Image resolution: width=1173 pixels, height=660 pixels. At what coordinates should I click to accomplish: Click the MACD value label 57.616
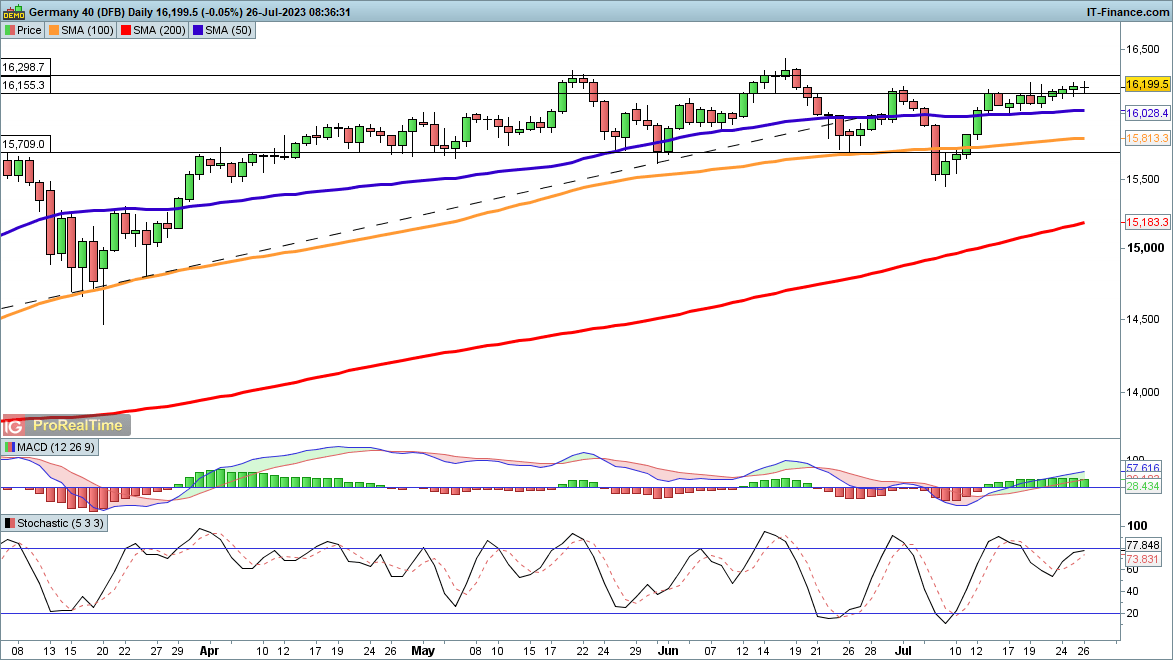[1142, 468]
